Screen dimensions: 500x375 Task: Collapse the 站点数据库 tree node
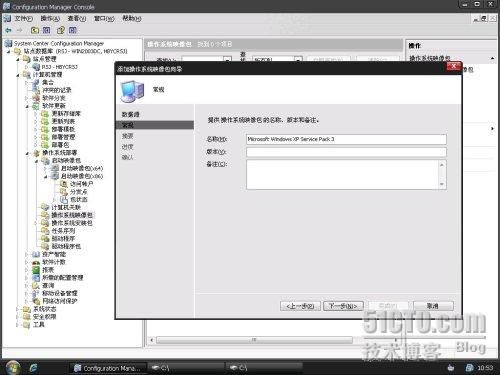pos(9,51)
